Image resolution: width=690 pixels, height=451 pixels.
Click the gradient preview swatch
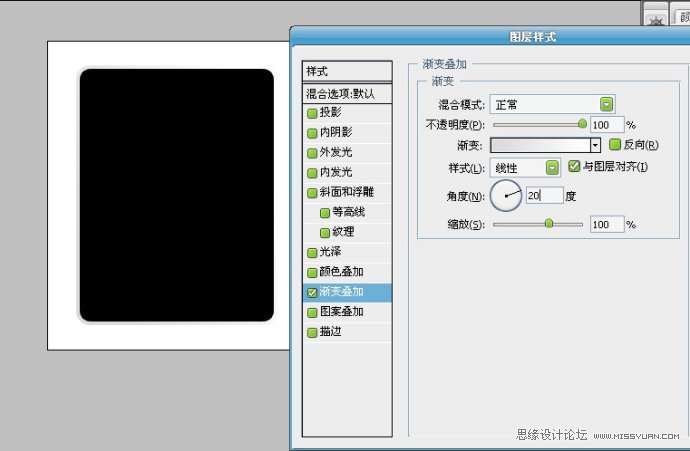[540, 145]
